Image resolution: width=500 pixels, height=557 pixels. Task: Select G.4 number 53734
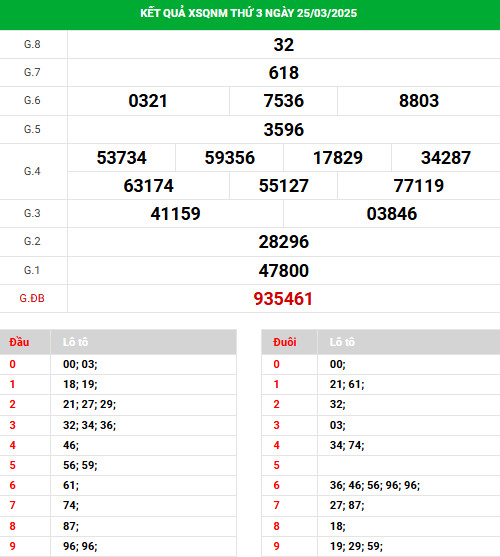click(x=121, y=158)
